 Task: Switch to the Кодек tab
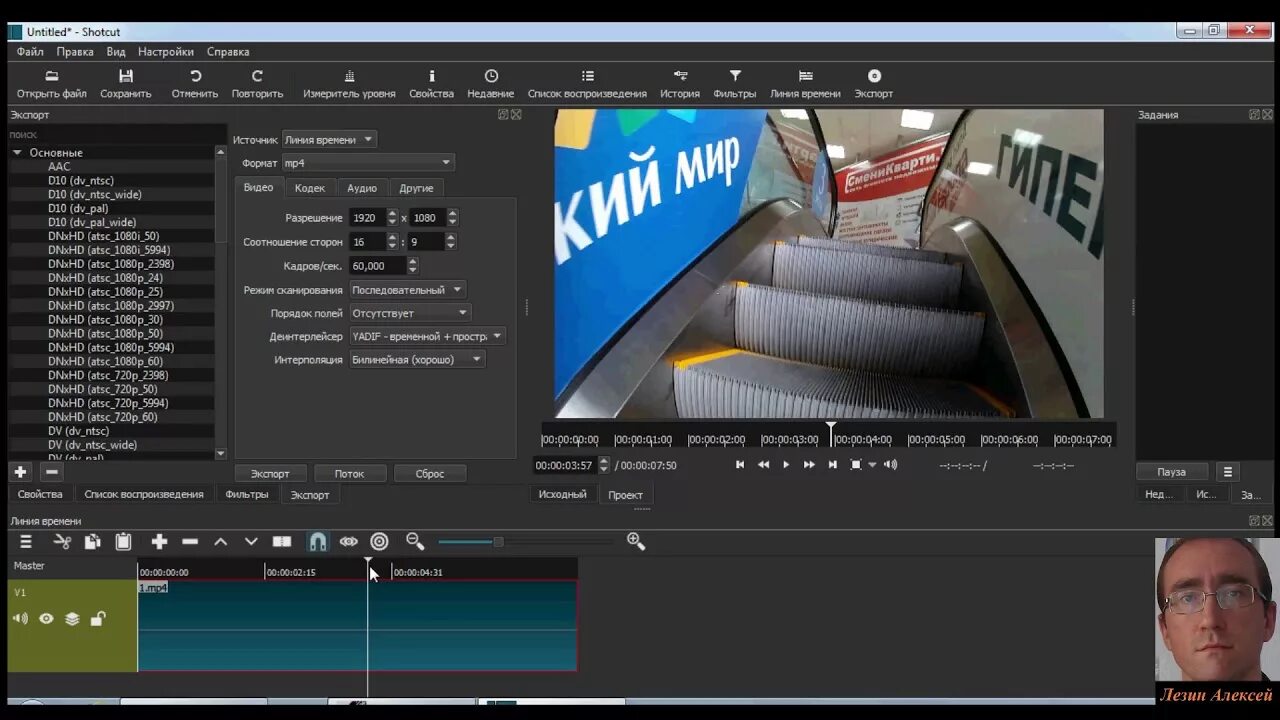click(309, 188)
